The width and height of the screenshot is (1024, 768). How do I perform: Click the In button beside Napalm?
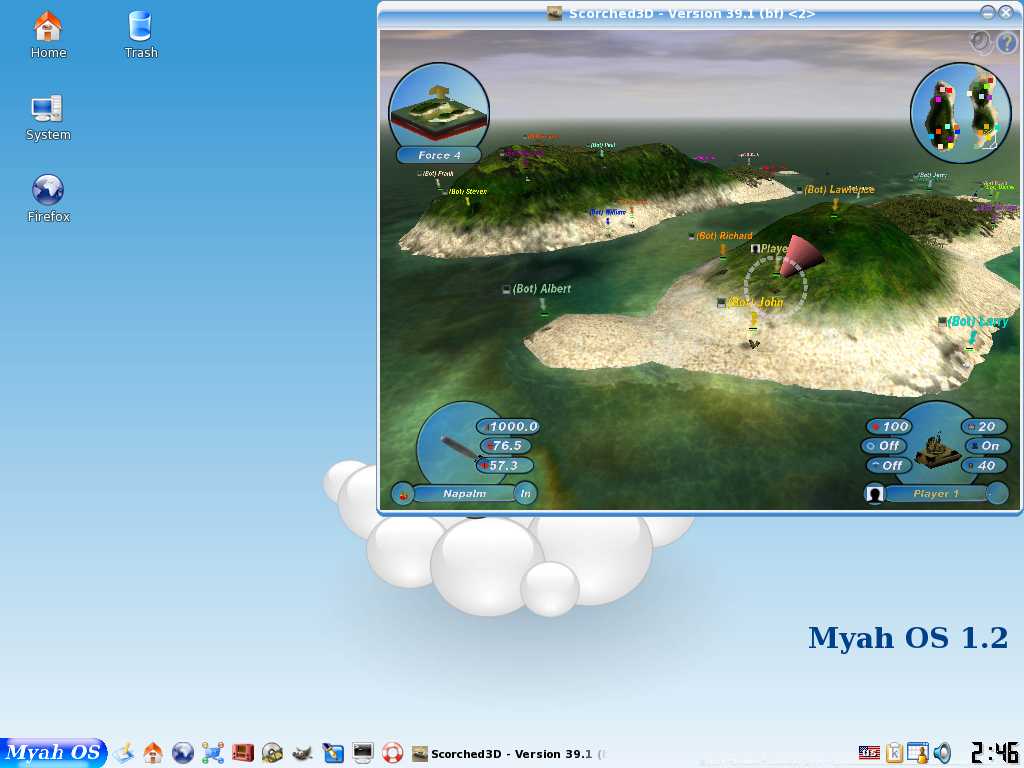[526, 494]
